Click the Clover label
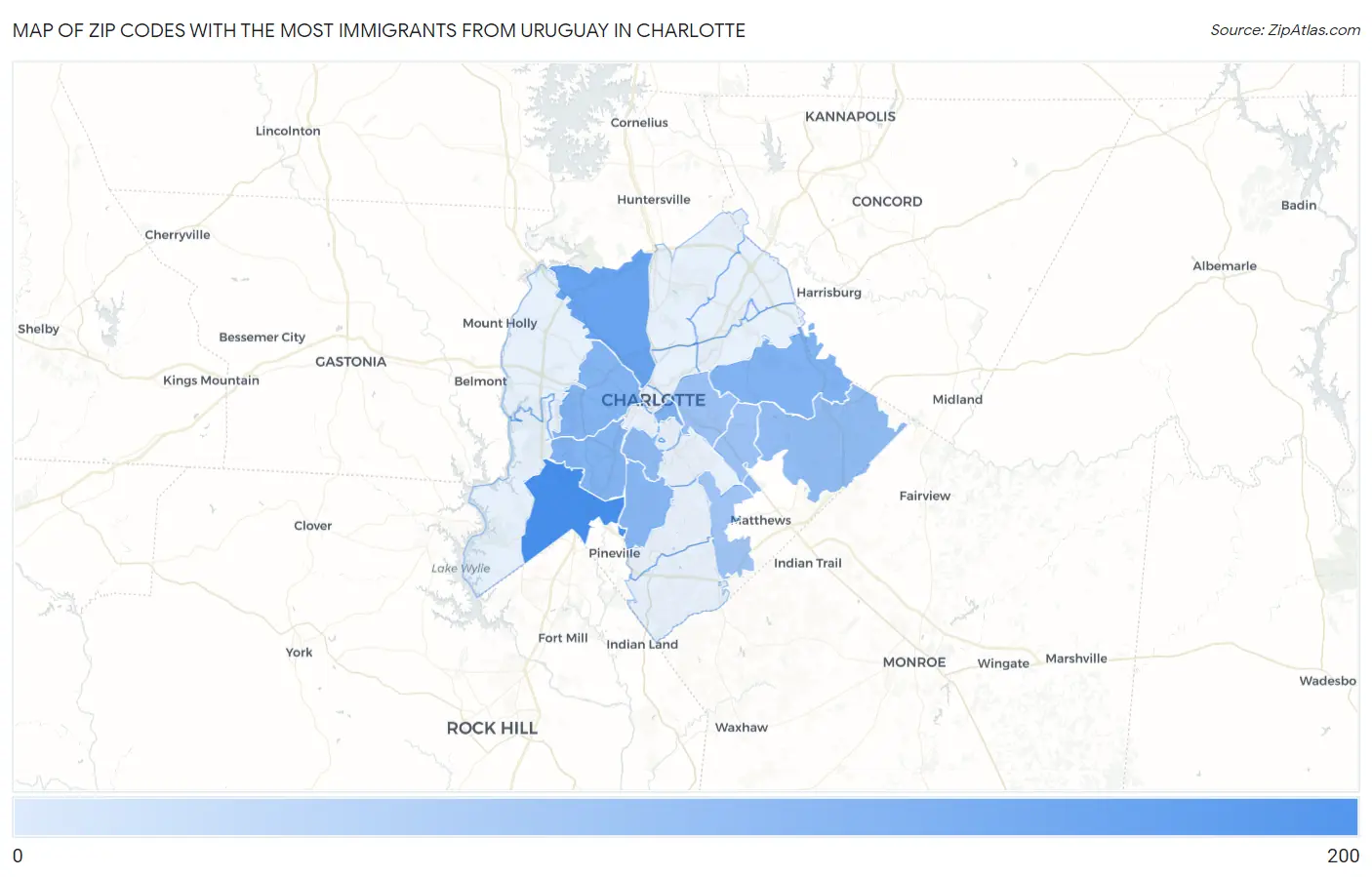The width and height of the screenshot is (1372, 877). 312,525
